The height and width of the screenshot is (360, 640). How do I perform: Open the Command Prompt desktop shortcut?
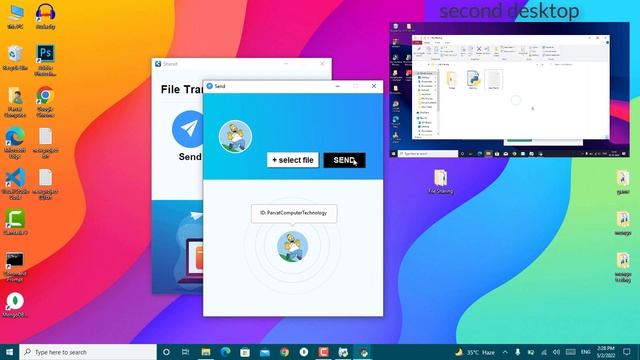click(x=15, y=267)
